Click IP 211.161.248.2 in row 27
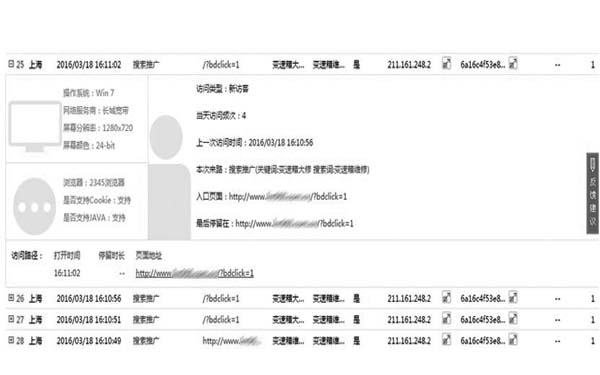The height and width of the screenshot is (375, 600). click(409, 320)
